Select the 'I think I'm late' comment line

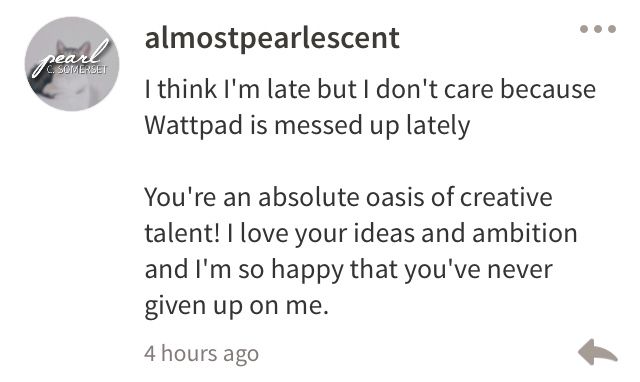370,89
